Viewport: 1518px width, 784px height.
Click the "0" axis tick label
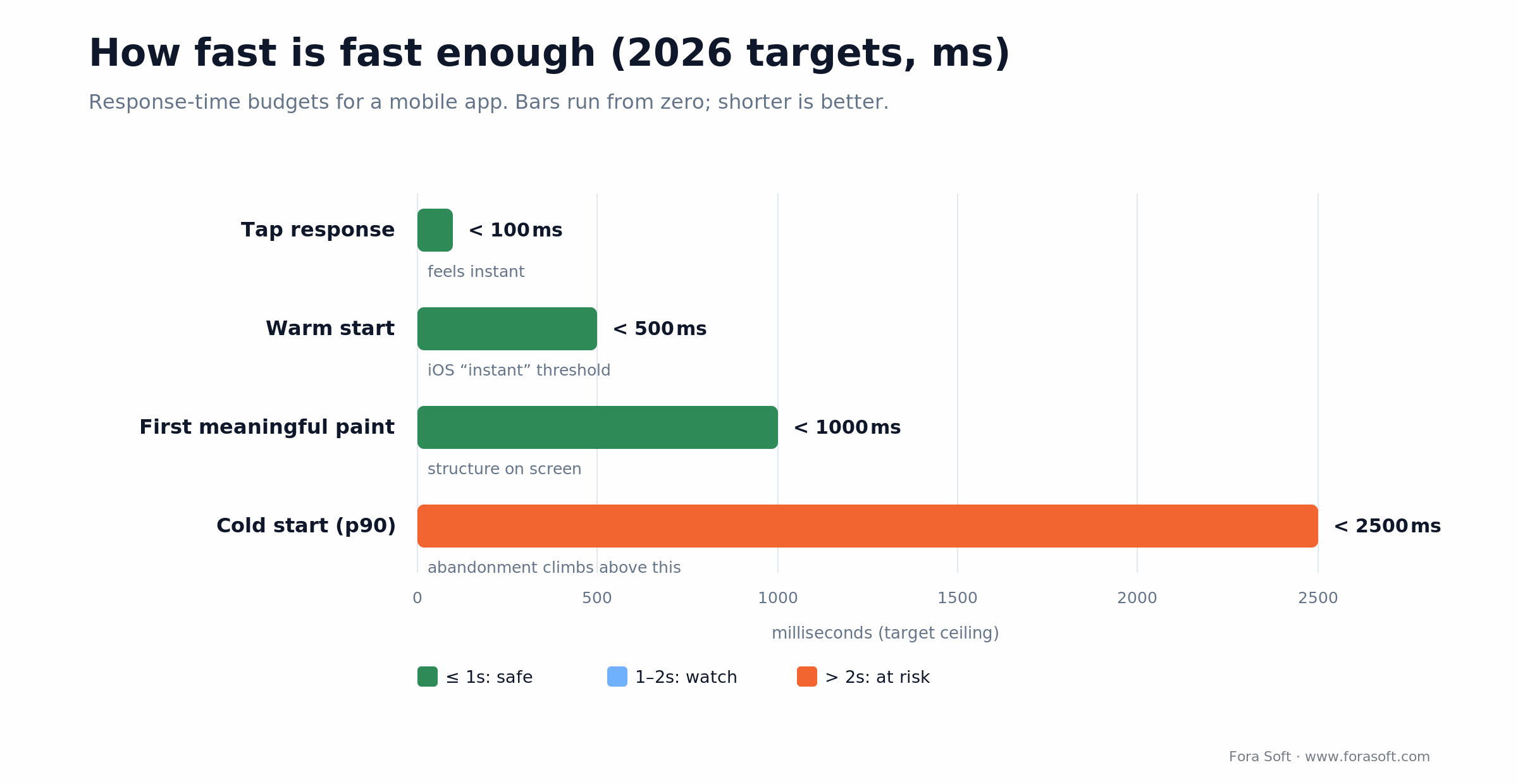(417, 598)
